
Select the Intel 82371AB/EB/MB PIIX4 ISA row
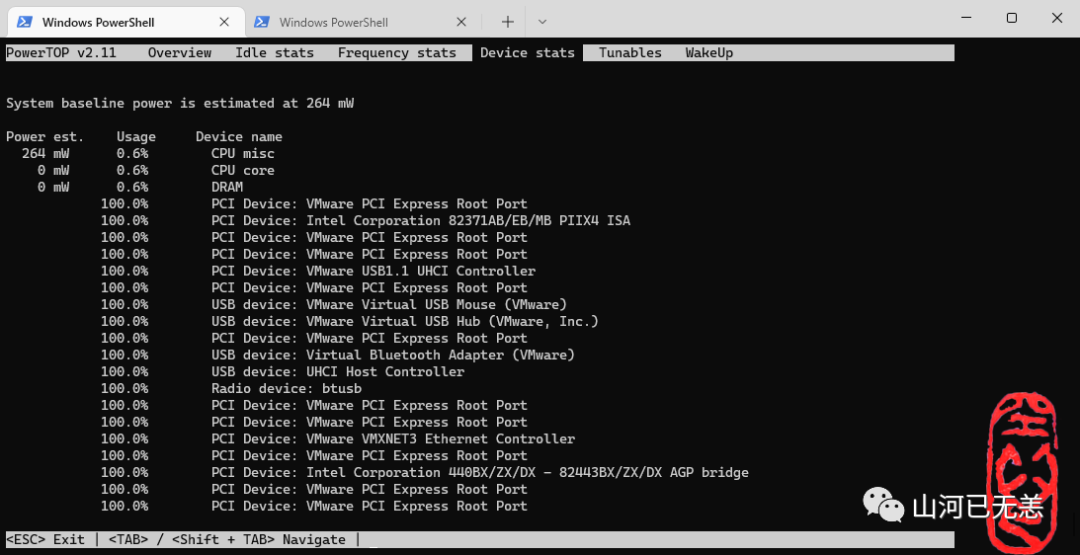click(366, 221)
